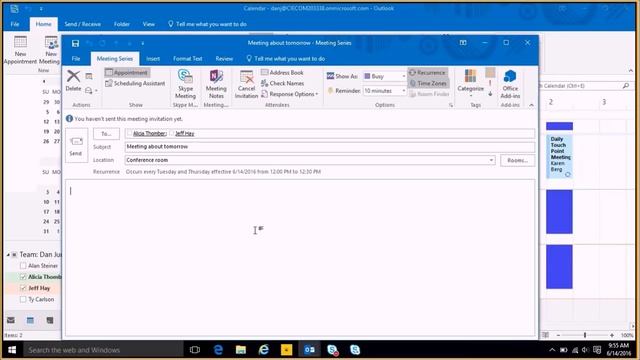This screenshot has width=640, height=360.
Task: Collapse the Team: Dan calendar group
Action: 8,255
